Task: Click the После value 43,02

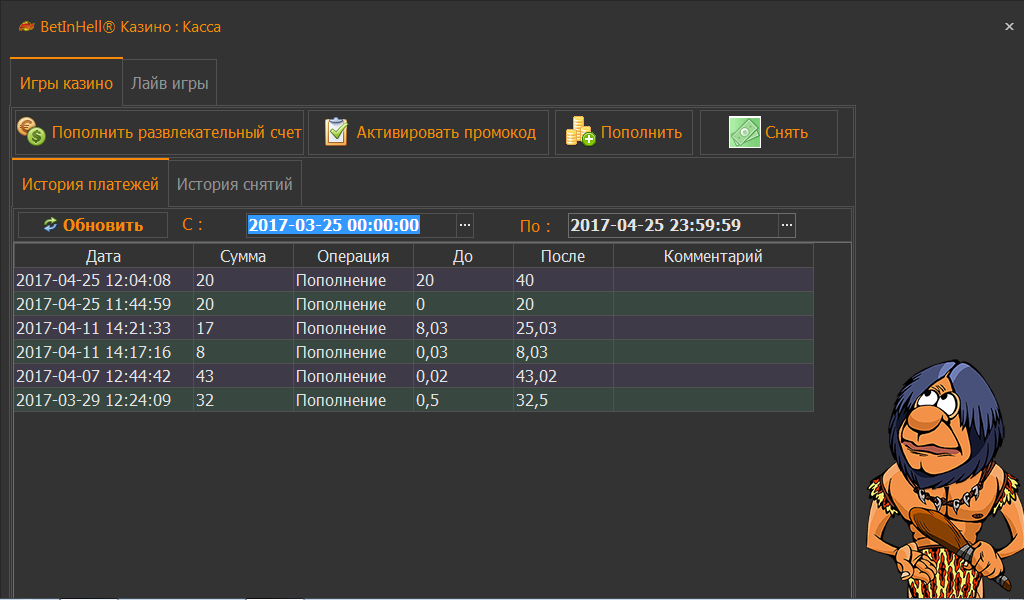Action: point(536,376)
